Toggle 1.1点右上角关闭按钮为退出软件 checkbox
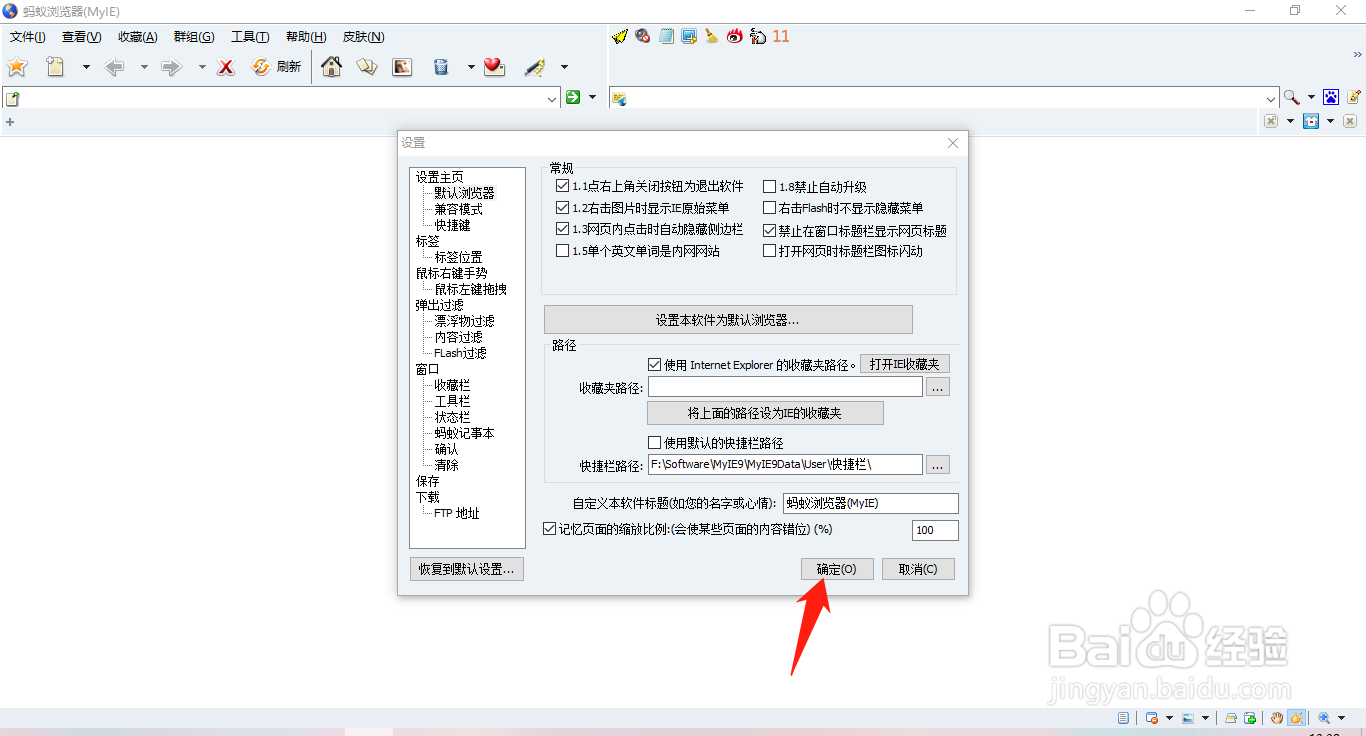Image resolution: width=1366 pixels, height=736 pixels. coord(562,186)
